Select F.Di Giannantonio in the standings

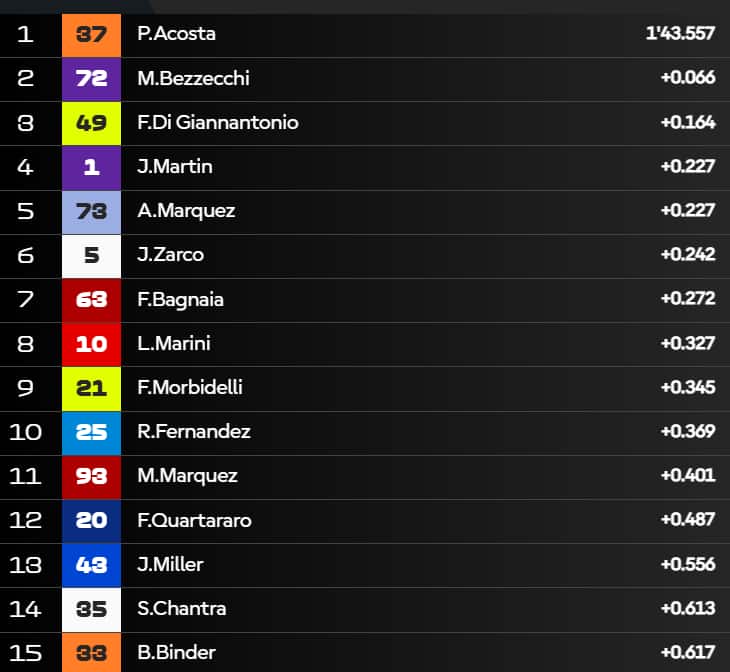217,122
